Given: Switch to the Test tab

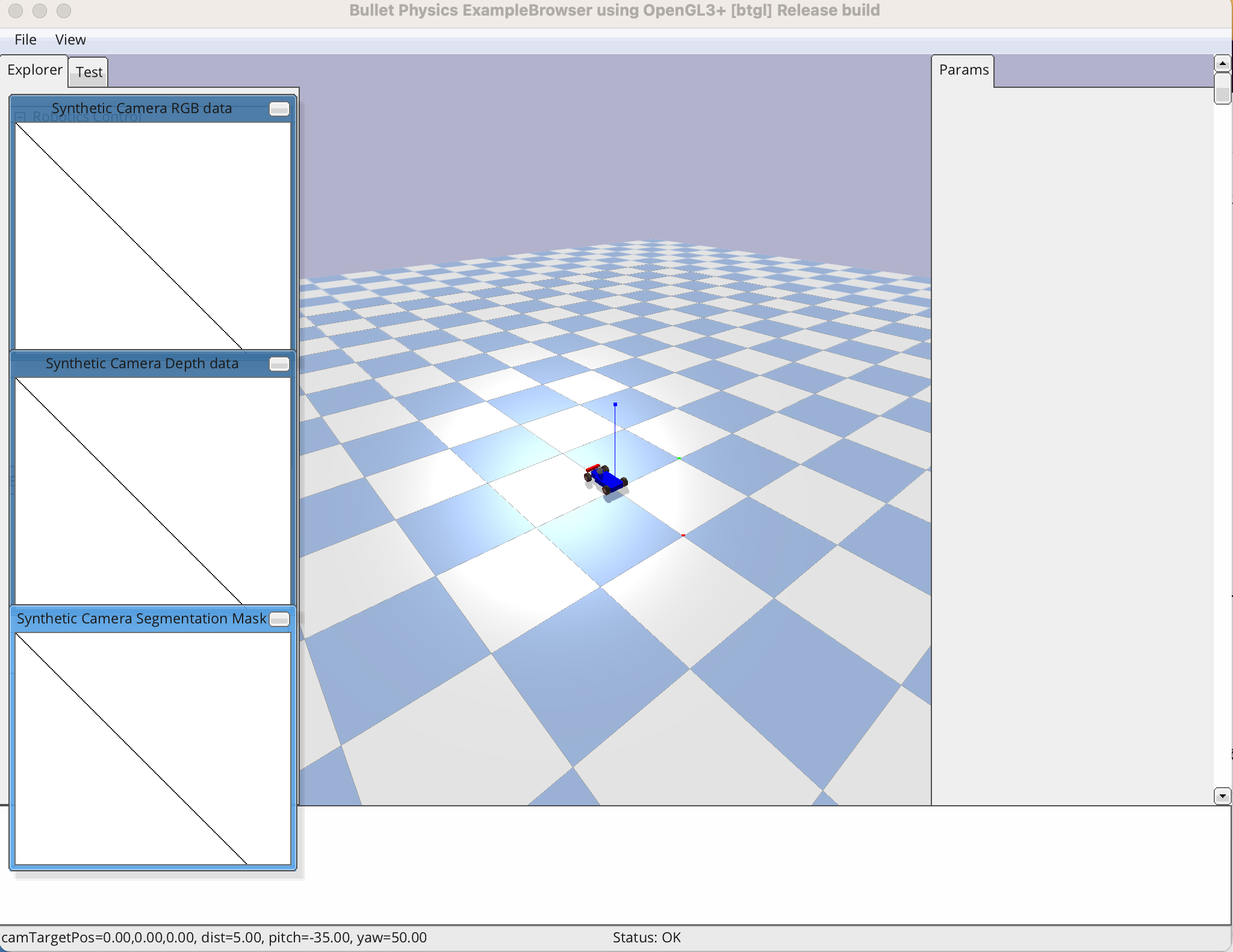Looking at the screenshot, I should [89, 72].
